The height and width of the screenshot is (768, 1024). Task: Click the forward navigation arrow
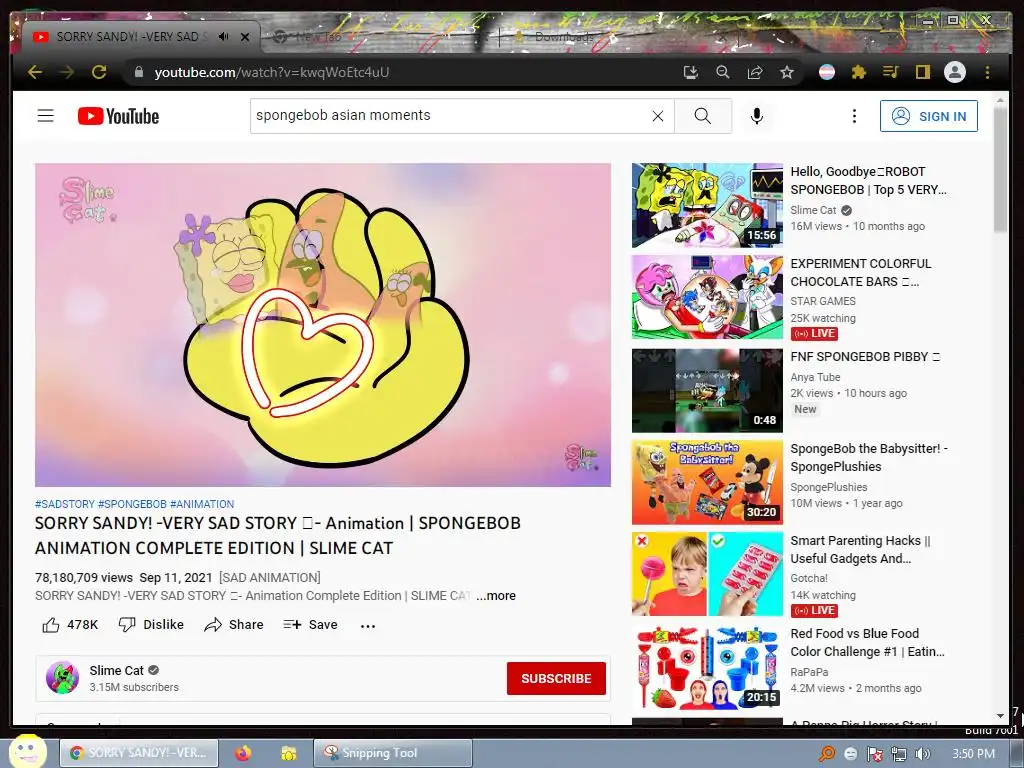pos(67,72)
